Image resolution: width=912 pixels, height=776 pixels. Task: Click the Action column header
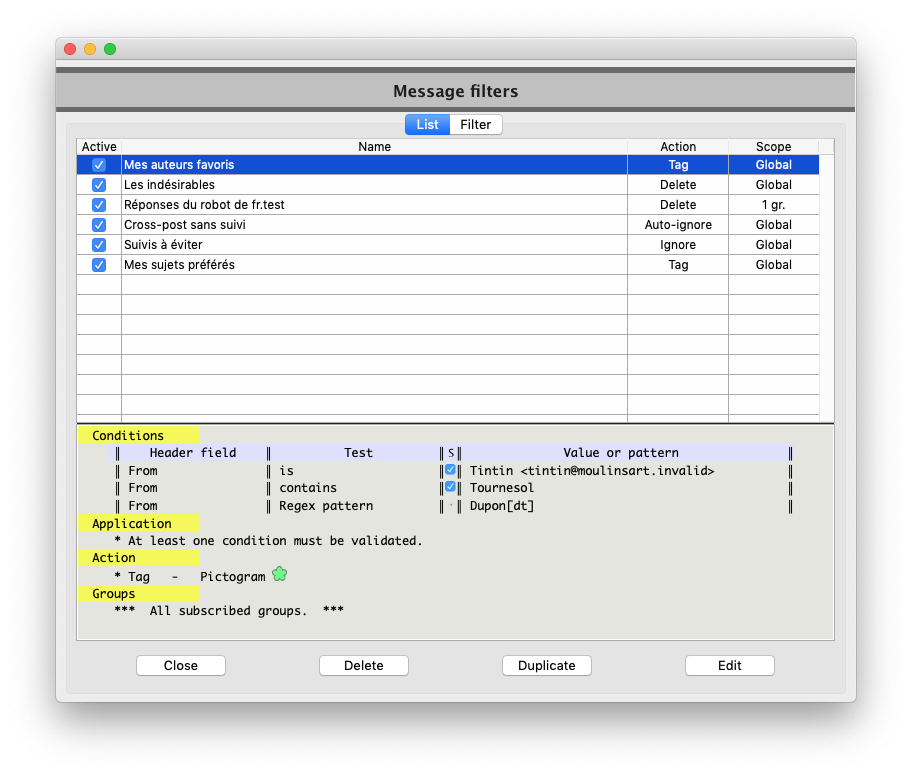coord(677,146)
